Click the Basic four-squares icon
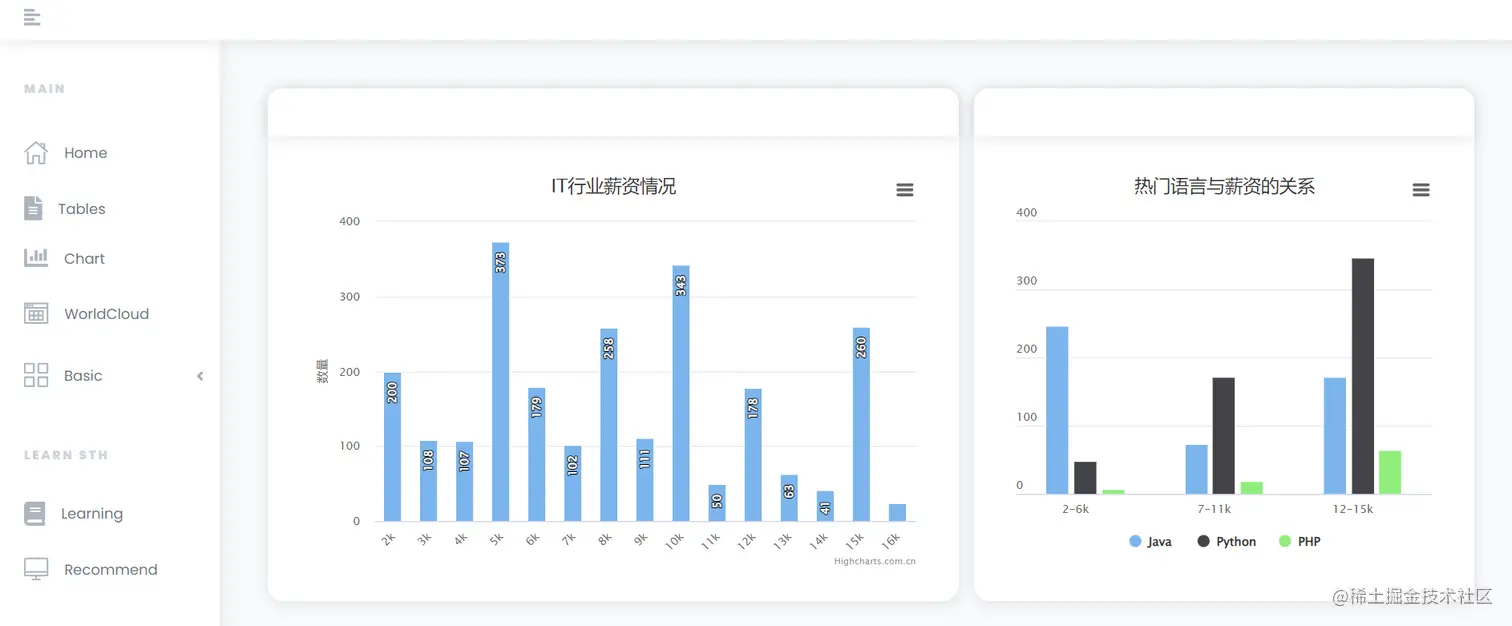 pyautogui.click(x=36, y=375)
